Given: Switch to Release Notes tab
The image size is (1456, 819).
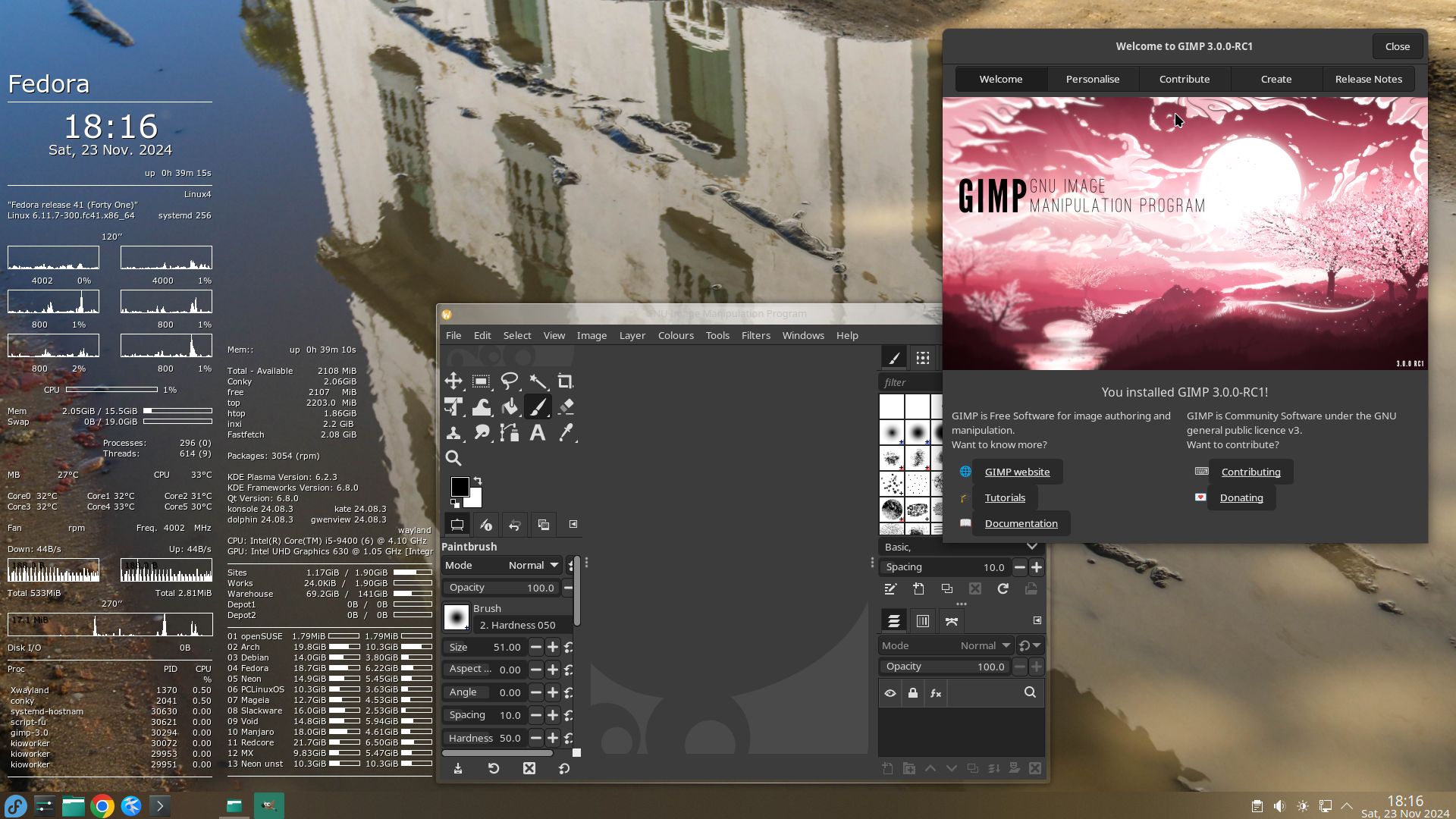Looking at the screenshot, I should (1369, 79).
